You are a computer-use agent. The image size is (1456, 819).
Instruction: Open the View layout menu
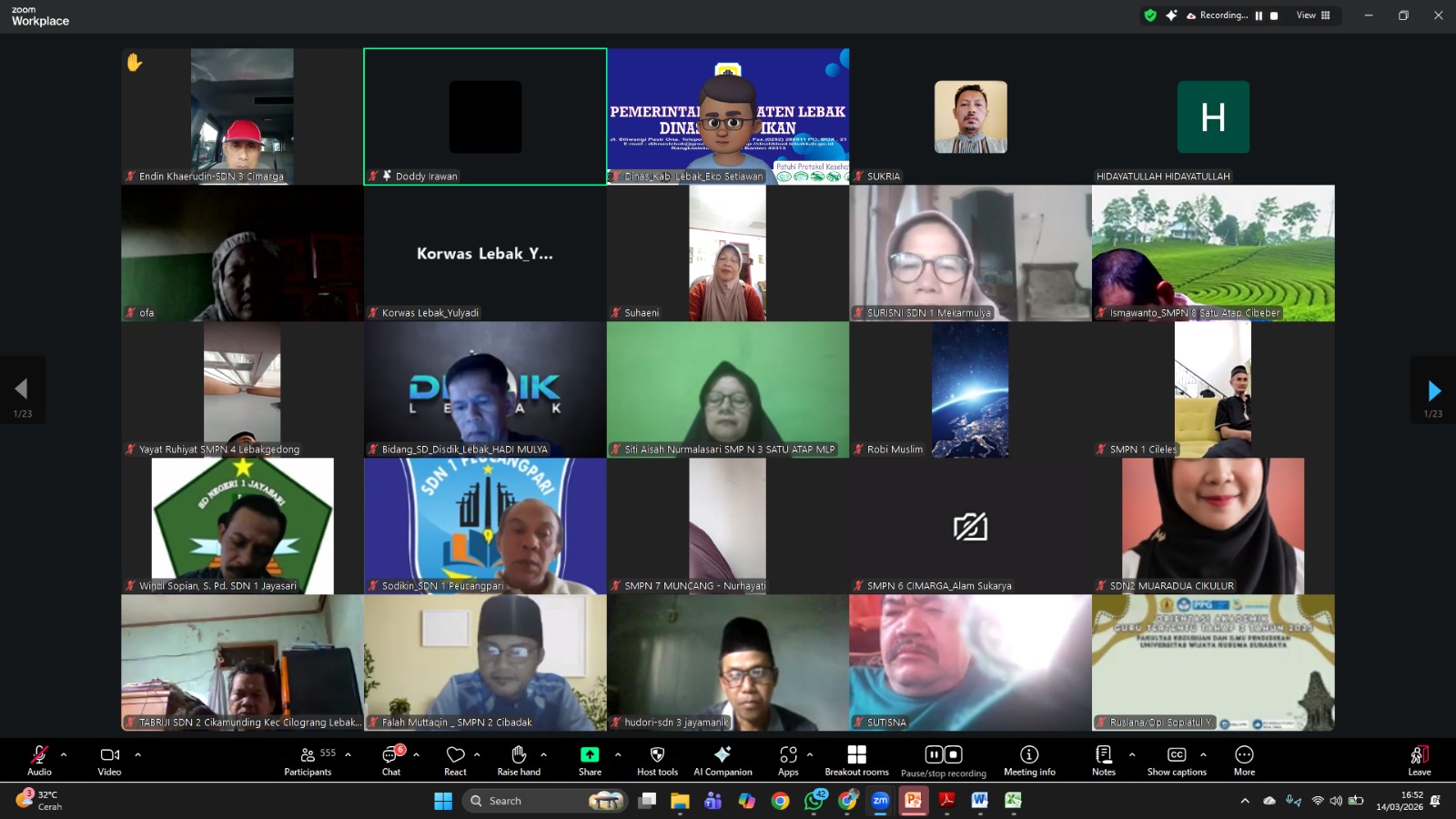click(1313, 15)
